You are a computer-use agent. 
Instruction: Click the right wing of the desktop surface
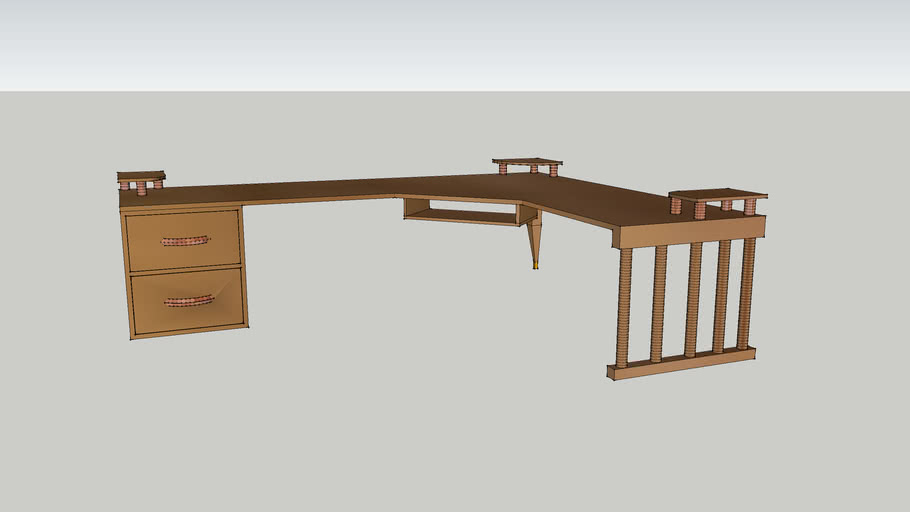click(x=600, y=203)
